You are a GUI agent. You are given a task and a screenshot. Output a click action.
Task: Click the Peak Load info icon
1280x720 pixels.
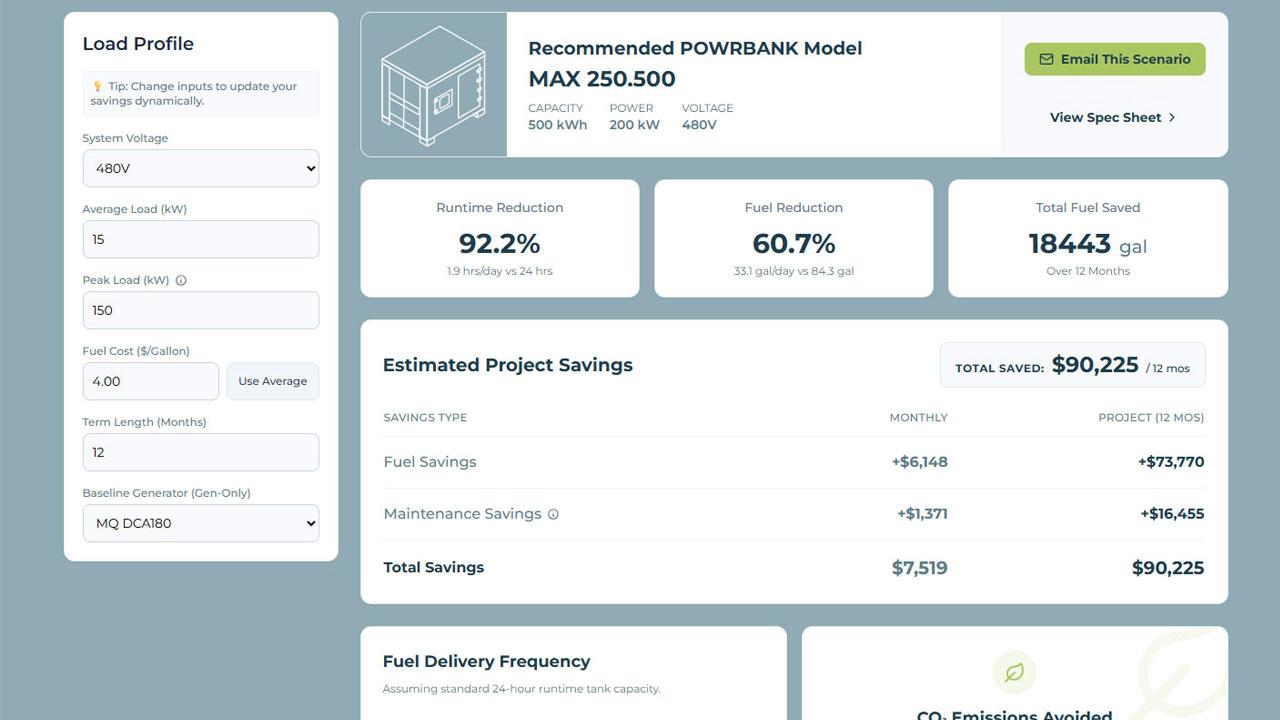click(181, 281)
